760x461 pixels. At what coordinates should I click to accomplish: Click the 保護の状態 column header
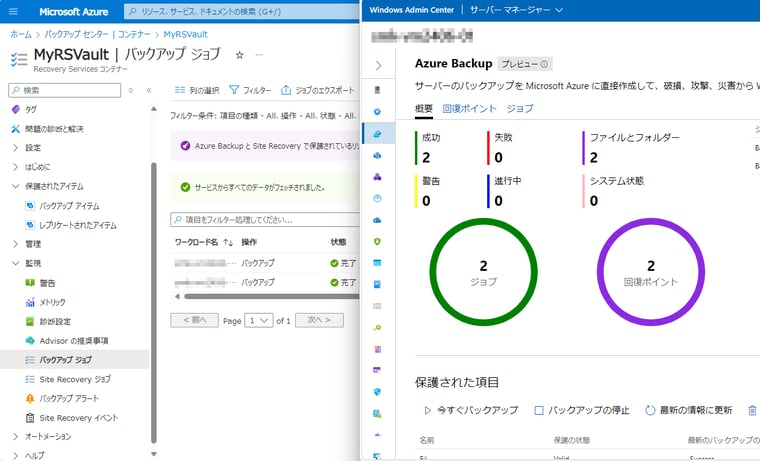coord(572,440)
